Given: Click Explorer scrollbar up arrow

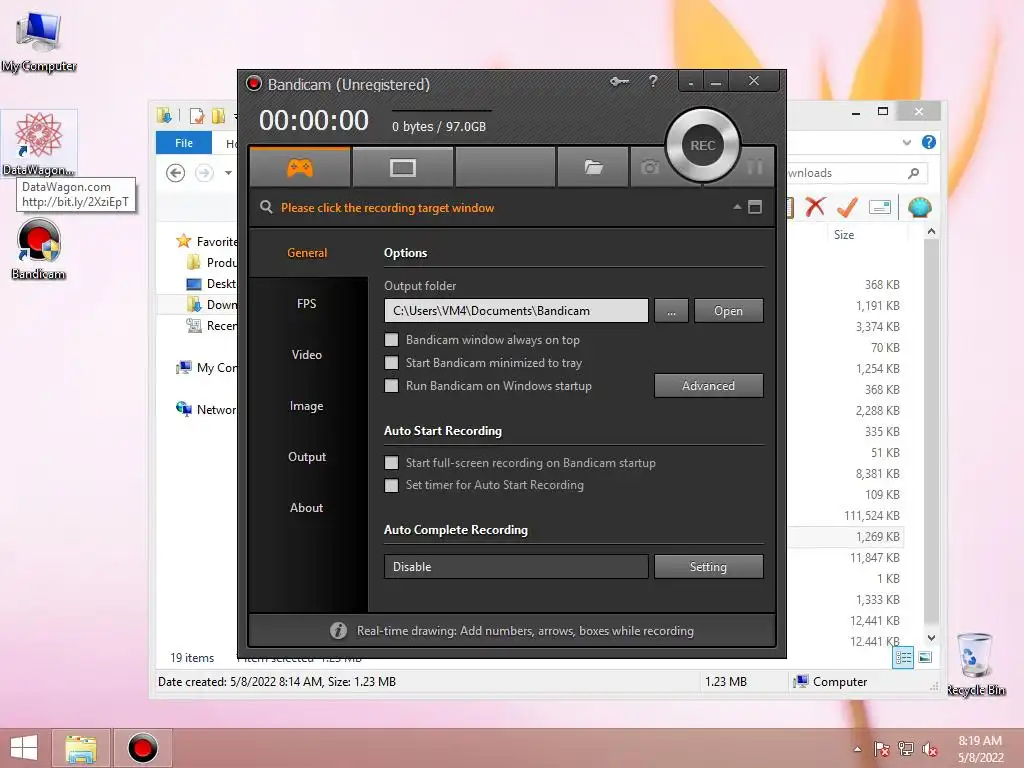Looking at the screenshot, I should tap(931, 231).
